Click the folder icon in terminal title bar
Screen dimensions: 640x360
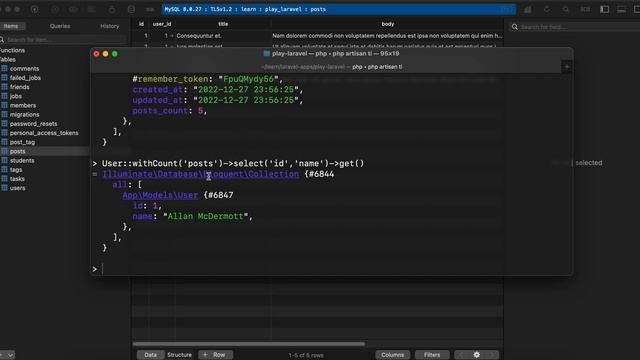tap(267, 53)
